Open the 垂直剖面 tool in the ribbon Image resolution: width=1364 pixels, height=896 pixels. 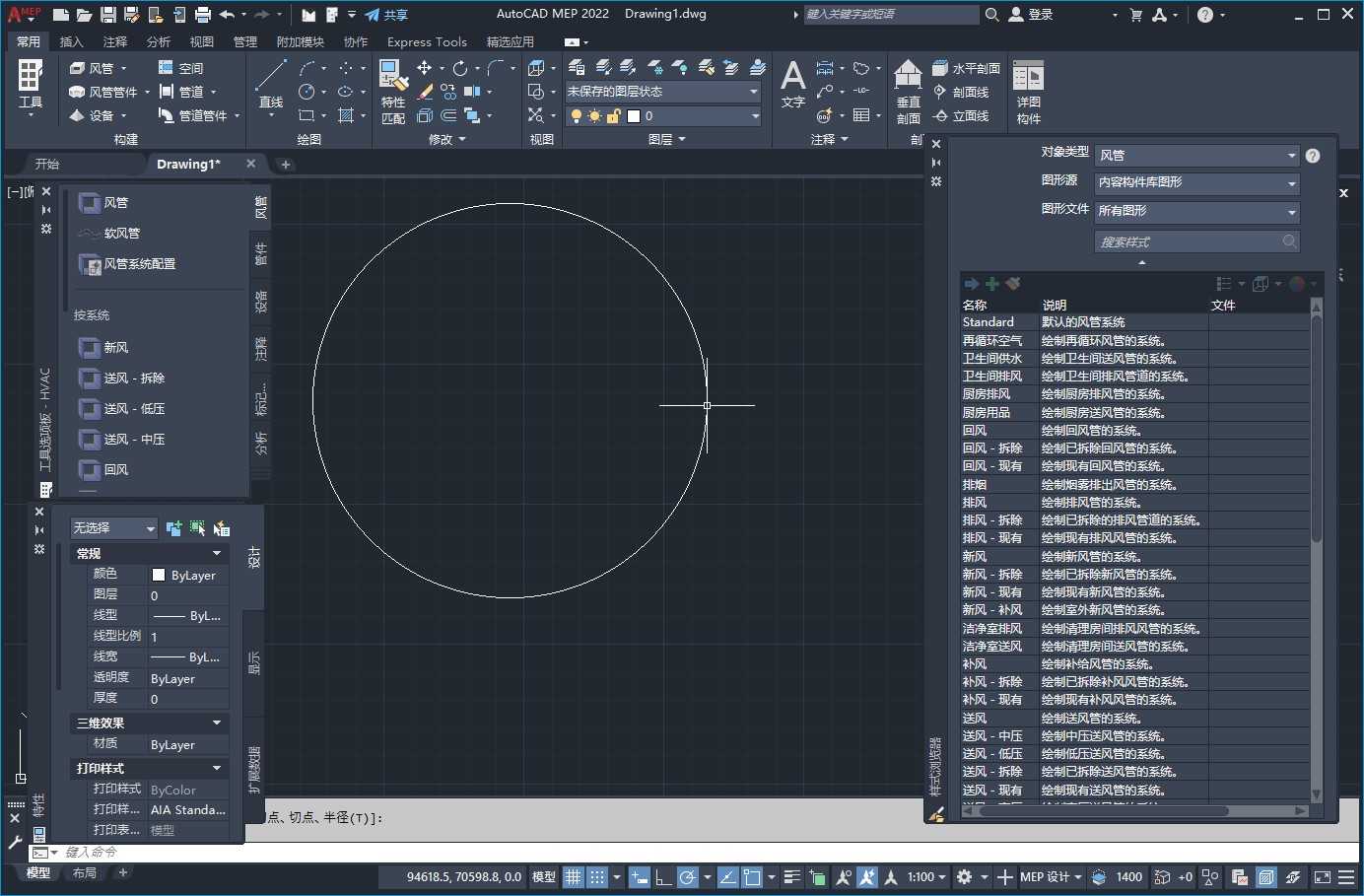point(908,84)
